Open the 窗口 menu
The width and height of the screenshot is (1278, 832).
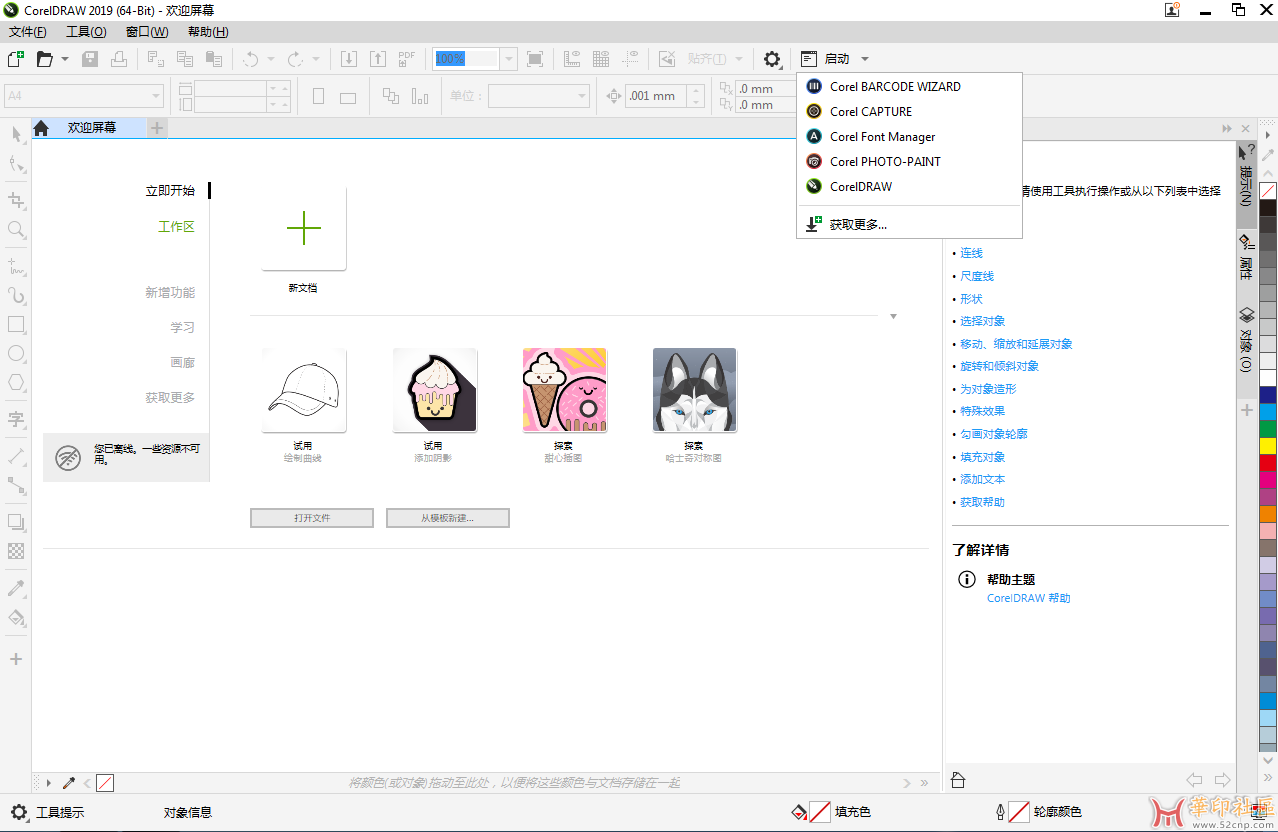point(147,32)
